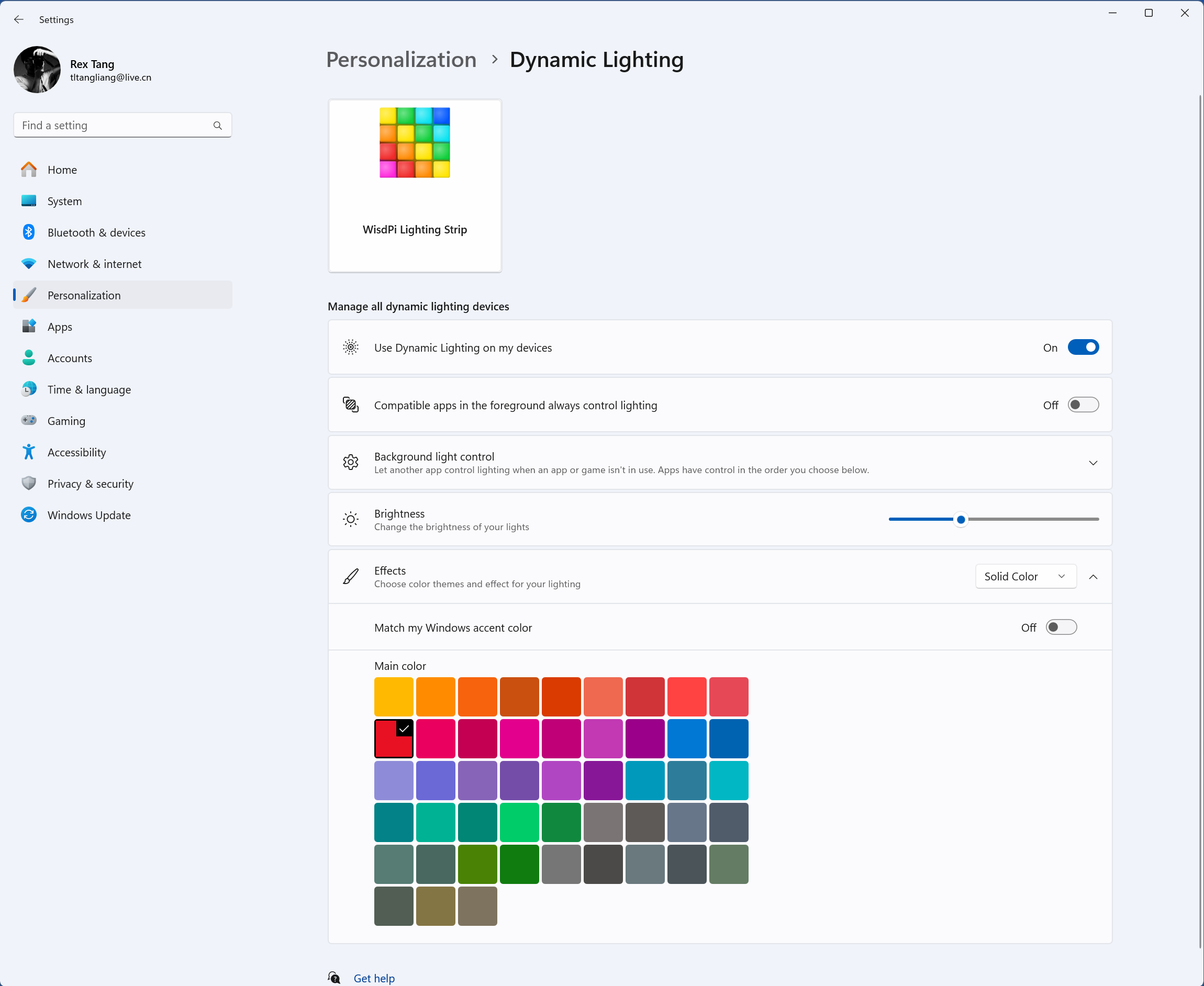The width and height of the screenshot is (1204, 986).
Task: Click the Network & internet wifi icon
Action: coord(29,264)
